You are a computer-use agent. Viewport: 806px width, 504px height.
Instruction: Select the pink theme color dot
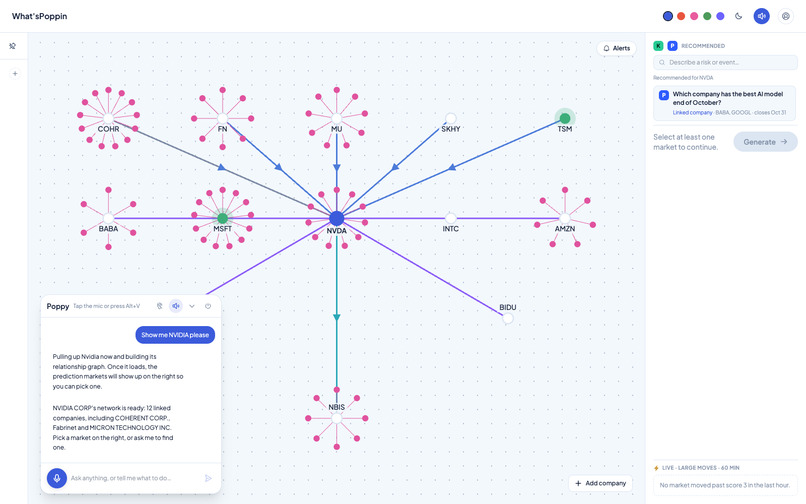pos(694,16)
